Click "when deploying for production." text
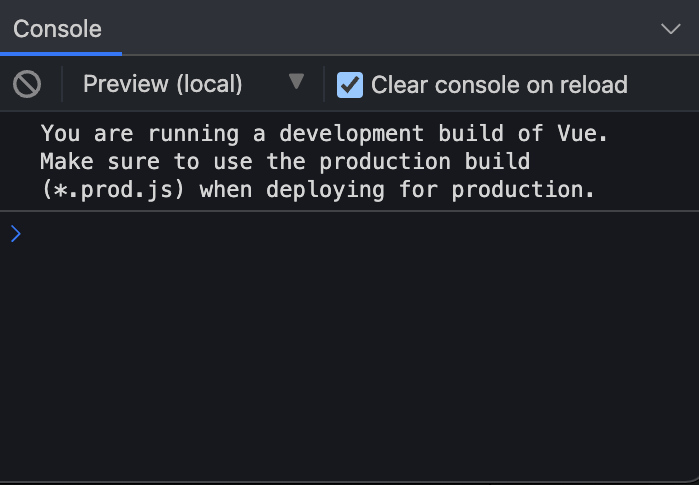699x485 pixels. point(397,189)
